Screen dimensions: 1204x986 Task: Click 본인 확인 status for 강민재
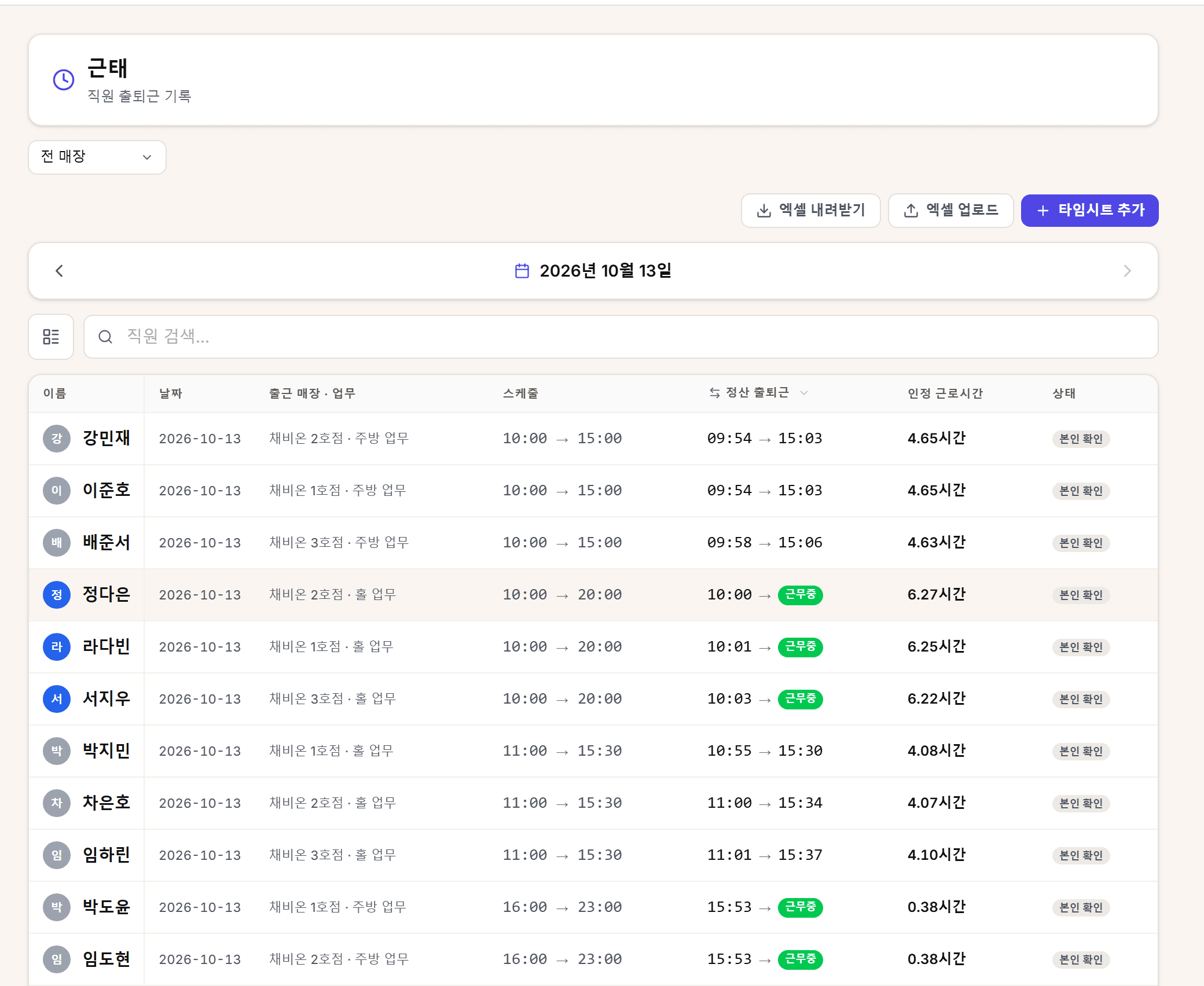(x=1081, y=439)
